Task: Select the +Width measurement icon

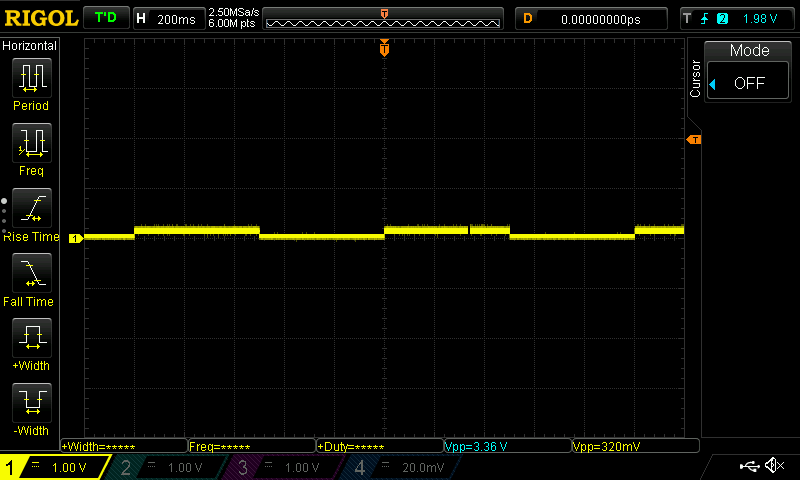Action: tap(32, 337)
